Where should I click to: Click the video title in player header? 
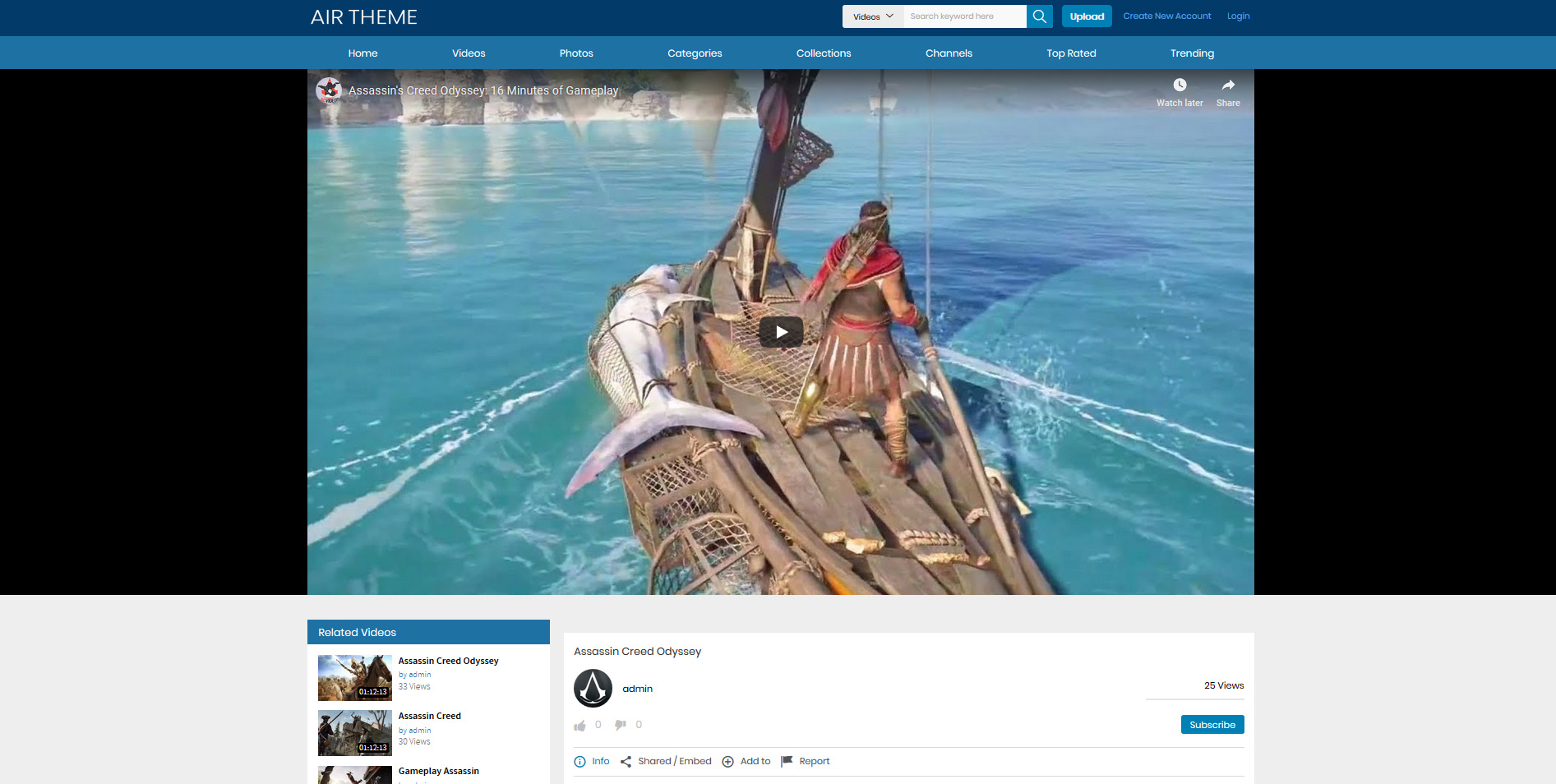coord(483,90)
